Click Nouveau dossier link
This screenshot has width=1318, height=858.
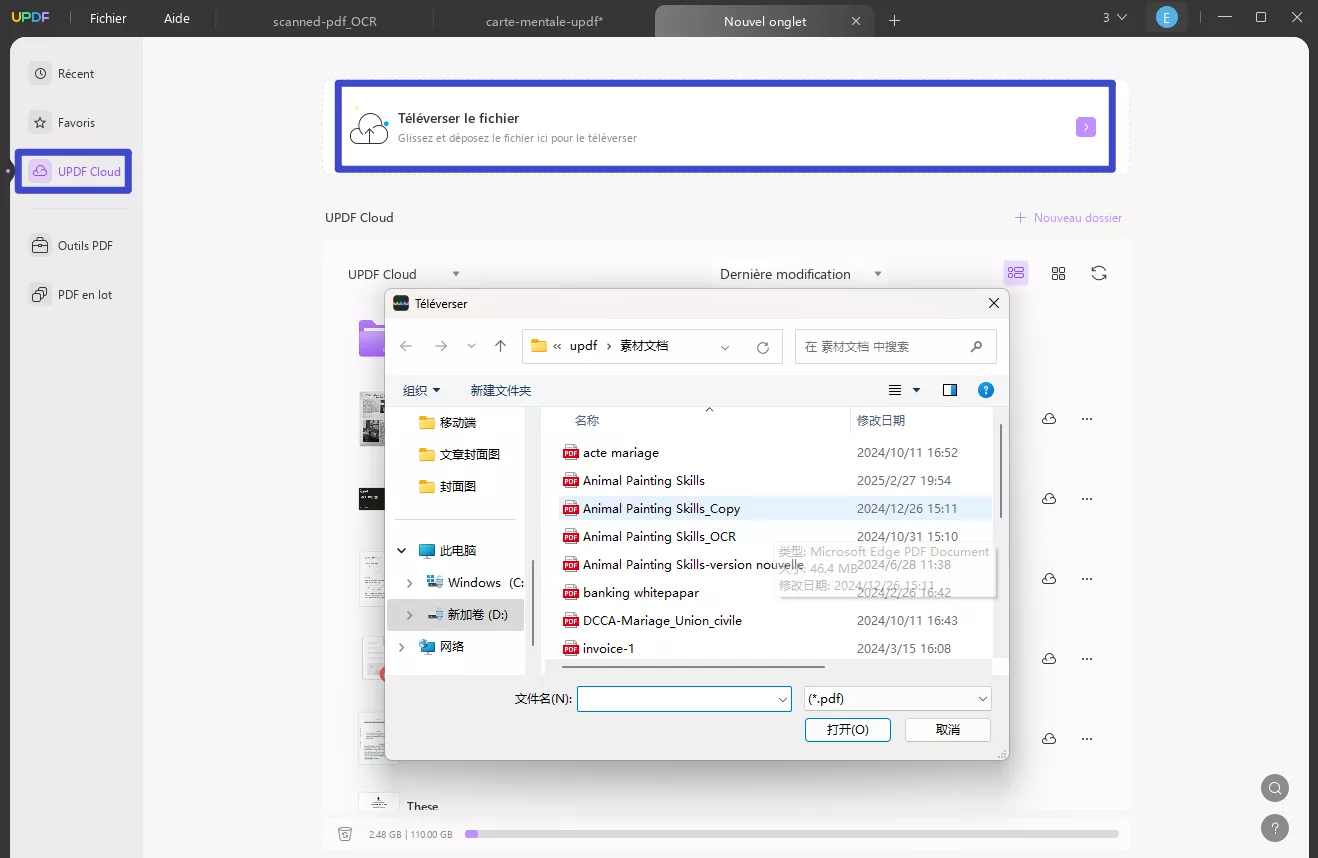(x=1068, y=217)
